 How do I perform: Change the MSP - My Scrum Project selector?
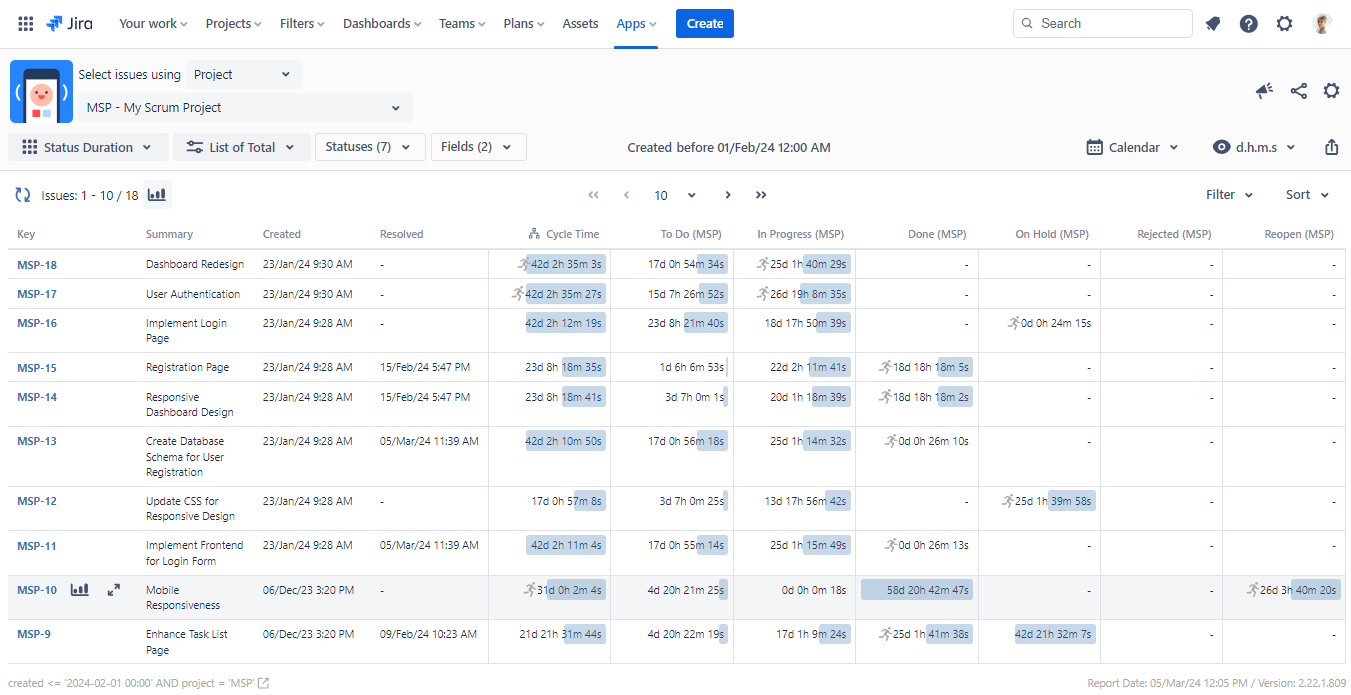pyautogui.click(x=241, y=107)
